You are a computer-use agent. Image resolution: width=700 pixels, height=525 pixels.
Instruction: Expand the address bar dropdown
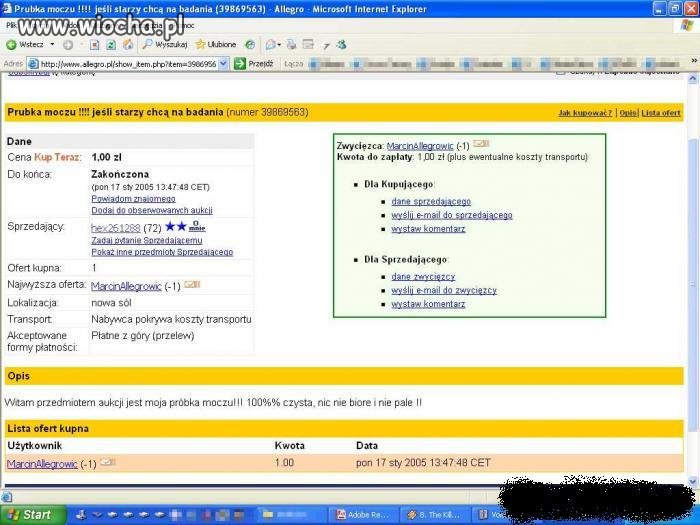(224, 64)
